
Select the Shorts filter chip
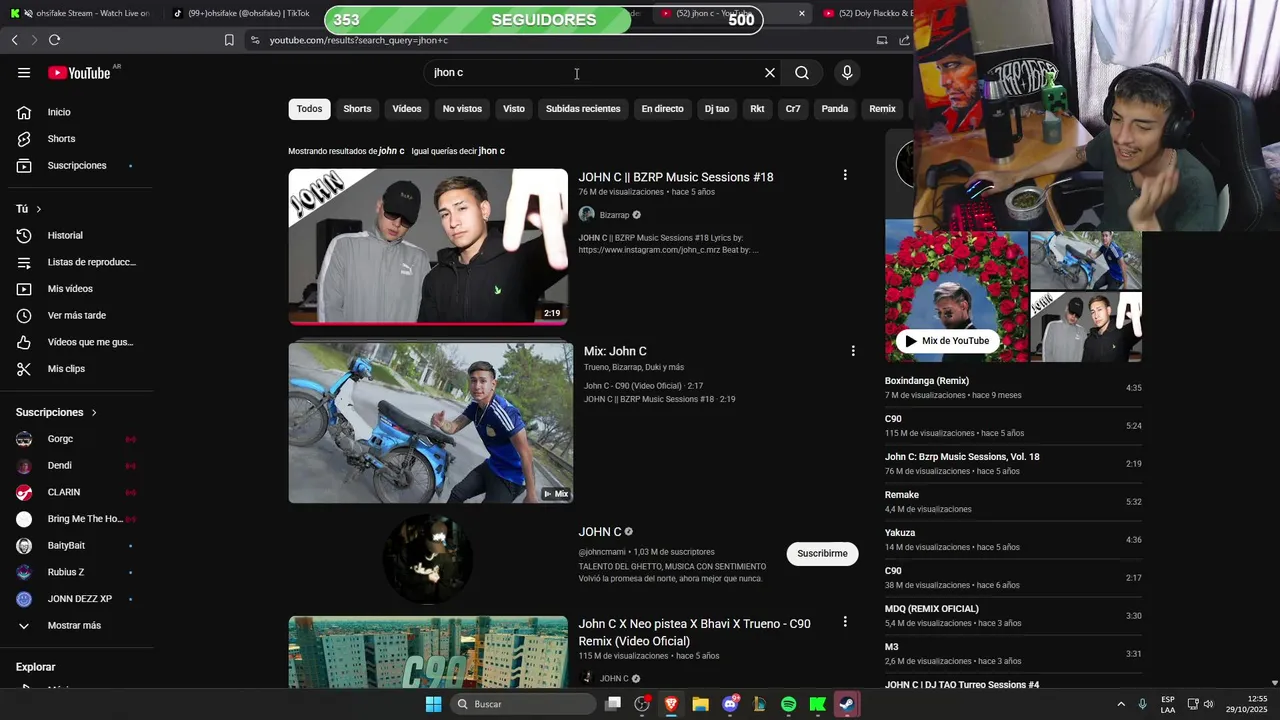click(x=357, y=109)
